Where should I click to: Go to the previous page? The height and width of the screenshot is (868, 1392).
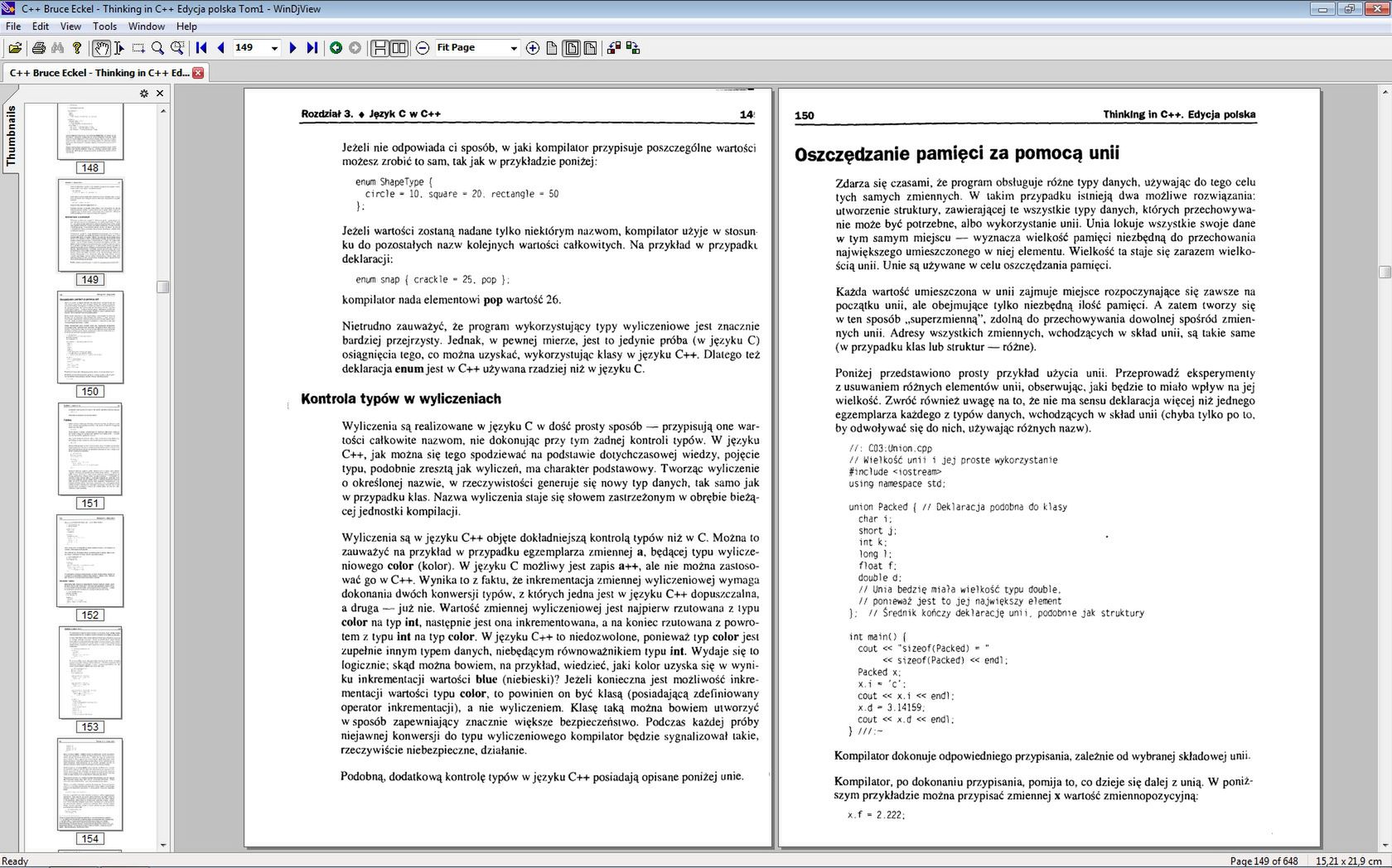pos(220,48)
